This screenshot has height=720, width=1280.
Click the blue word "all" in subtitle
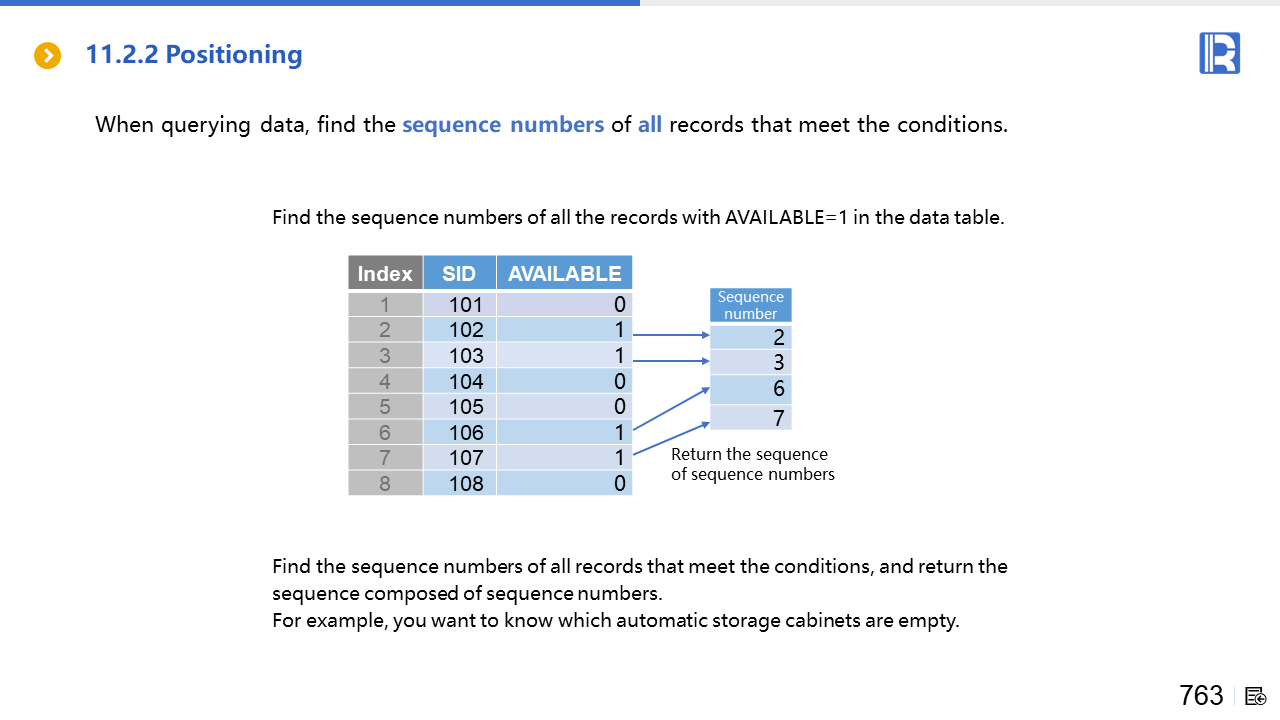[x=650, y=125]
